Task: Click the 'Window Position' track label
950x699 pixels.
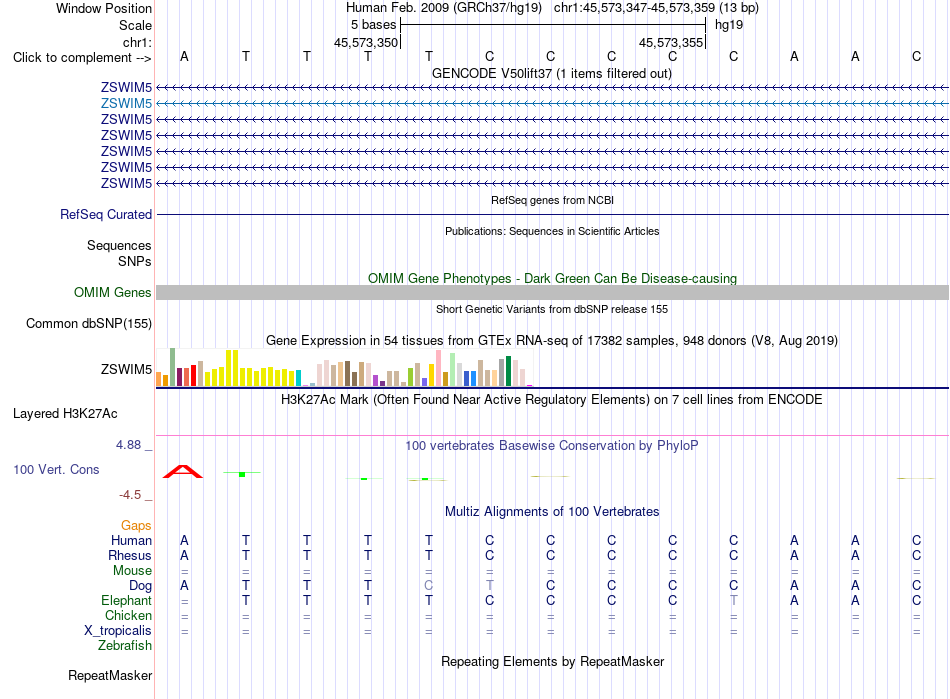Action: [x=104, y=8]
